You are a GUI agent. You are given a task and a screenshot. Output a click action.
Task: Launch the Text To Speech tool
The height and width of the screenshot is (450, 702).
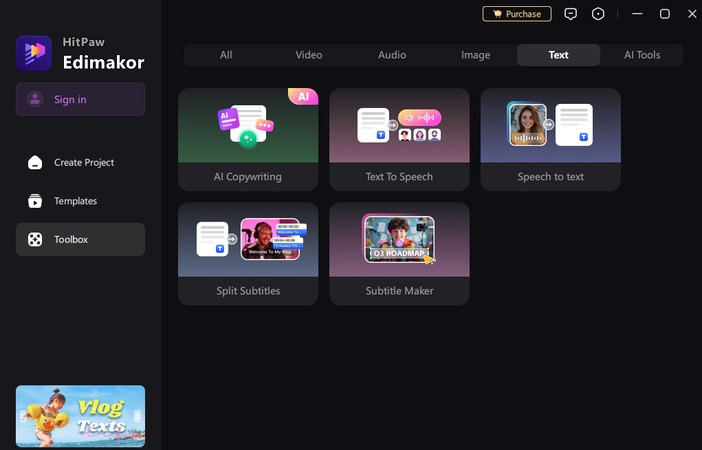[x=399, y=139]
